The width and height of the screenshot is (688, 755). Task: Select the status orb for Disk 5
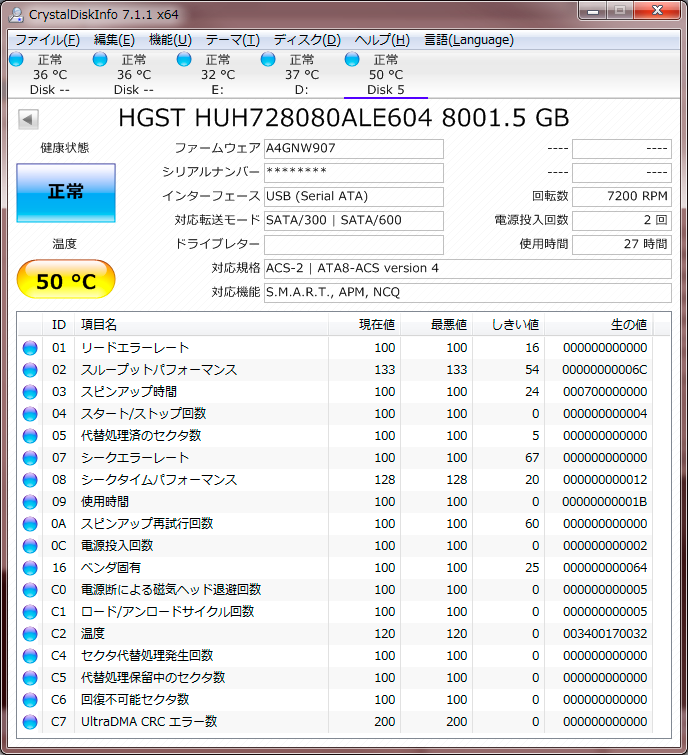pos(352,60)
